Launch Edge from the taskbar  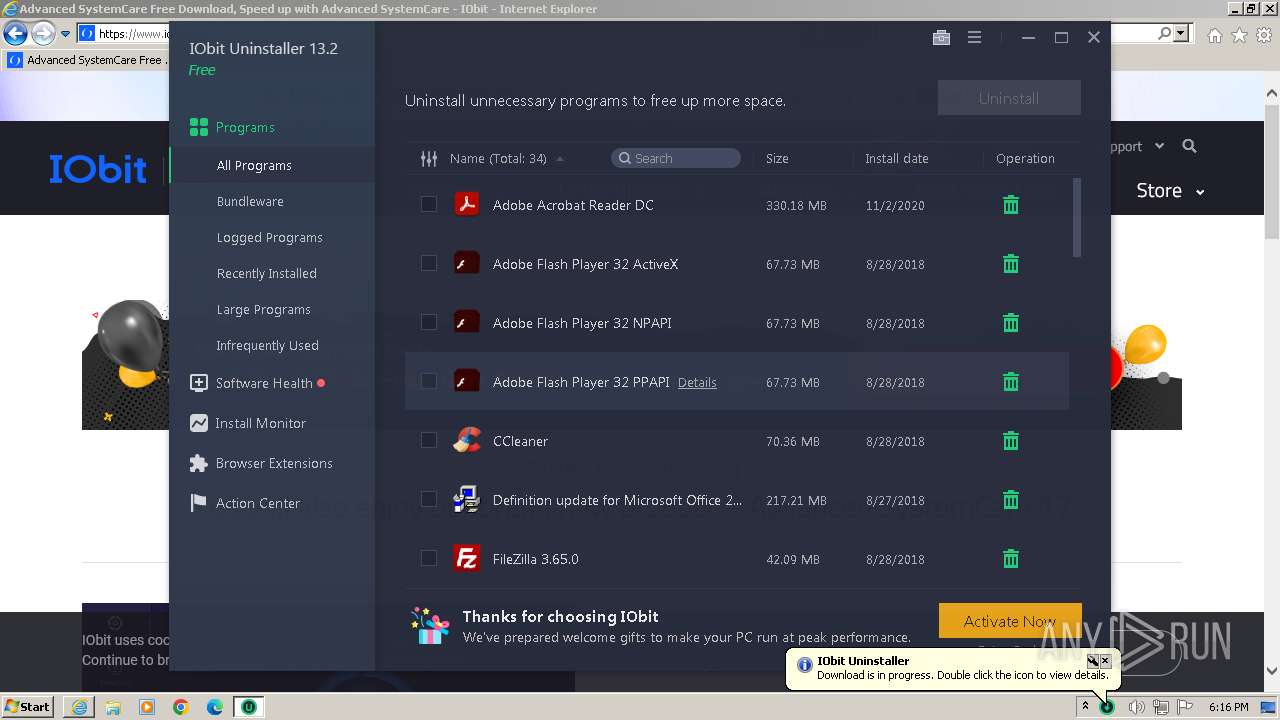(x=215, y=707)
